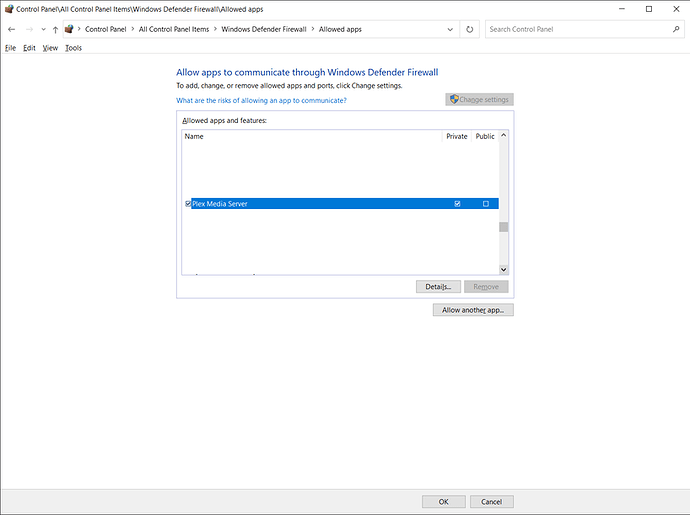
Task: Click Allow another app button
Action: pos(473,310)
